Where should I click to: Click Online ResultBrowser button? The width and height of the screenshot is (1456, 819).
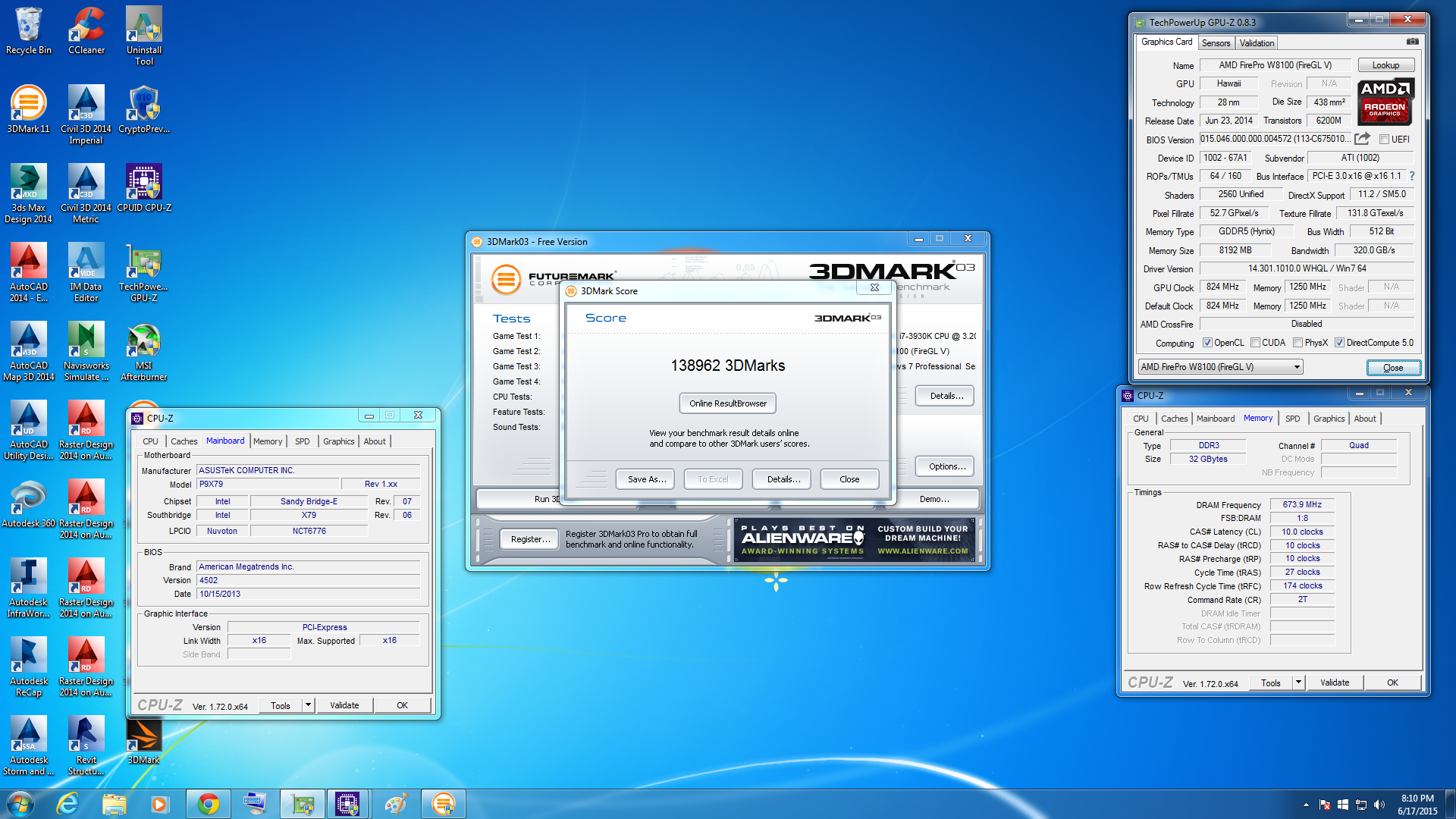click(727, 403)
